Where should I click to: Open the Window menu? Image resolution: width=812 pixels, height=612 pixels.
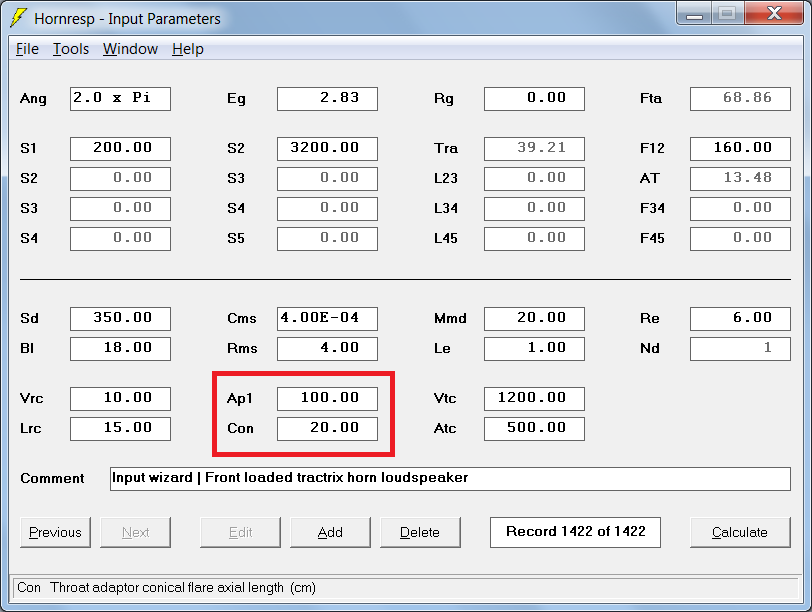coord(130,49)
